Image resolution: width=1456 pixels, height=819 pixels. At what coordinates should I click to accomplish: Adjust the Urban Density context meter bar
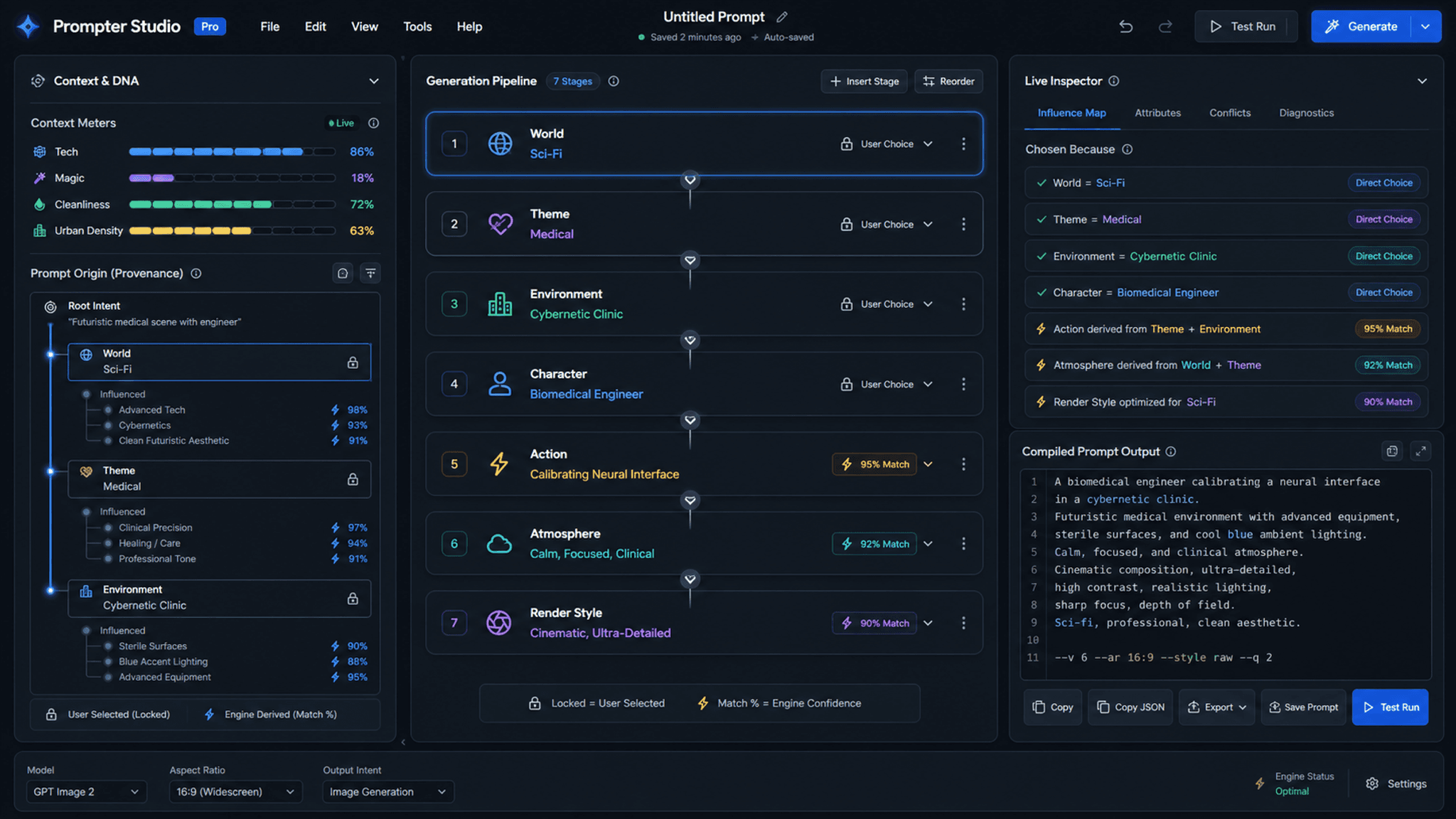click(x=232, y=230)
